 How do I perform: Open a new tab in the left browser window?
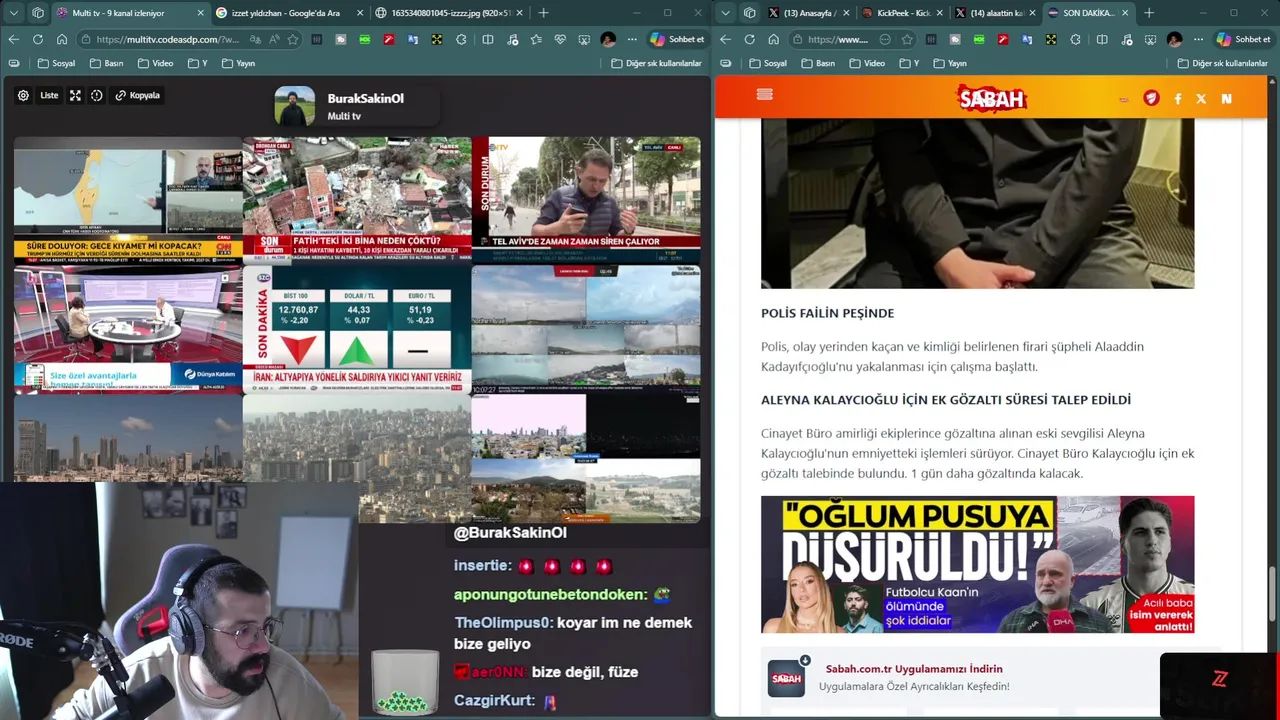[x=543, y=13]
